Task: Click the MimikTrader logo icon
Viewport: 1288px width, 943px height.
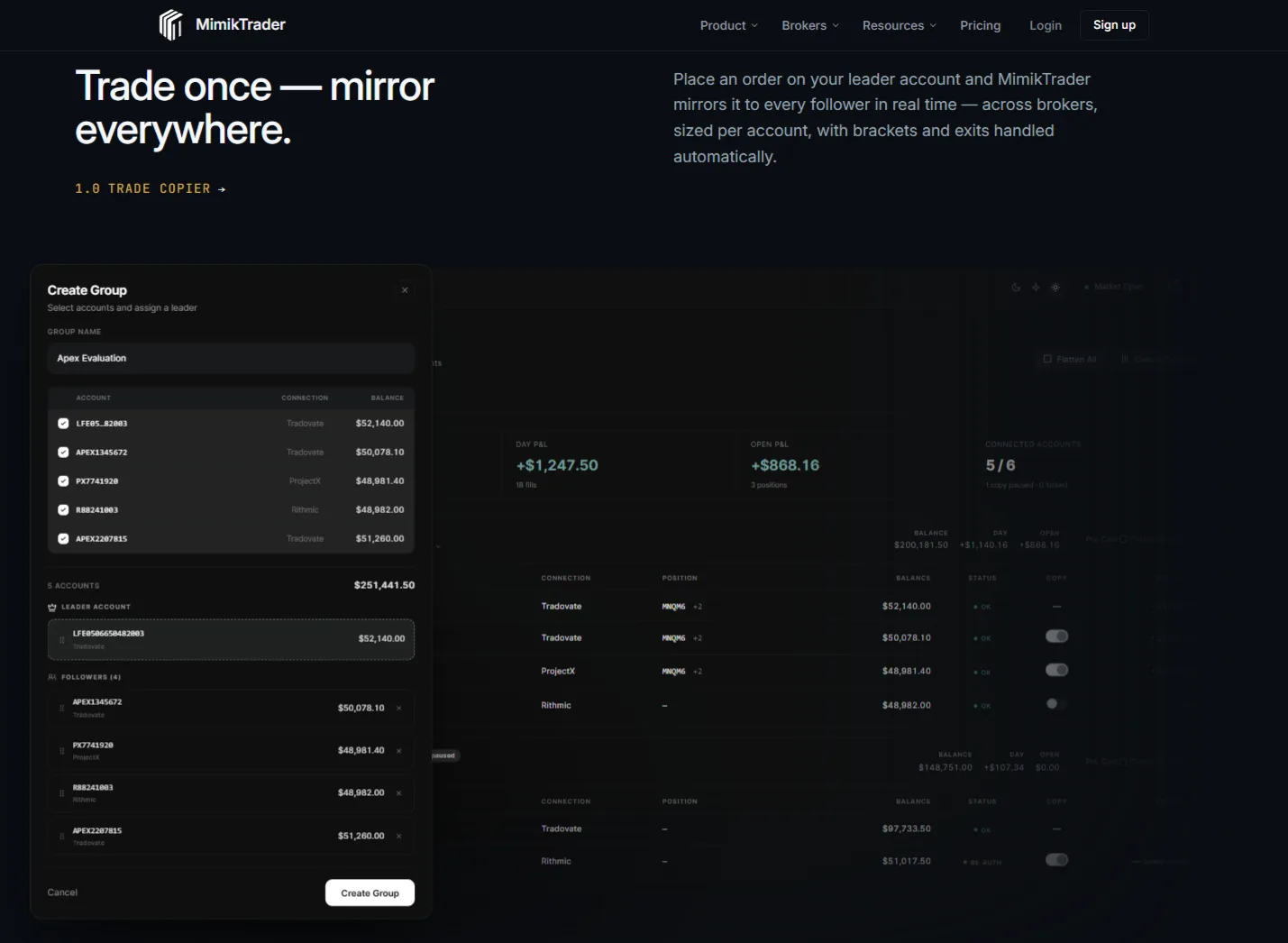Action: [x=170, y=25]
